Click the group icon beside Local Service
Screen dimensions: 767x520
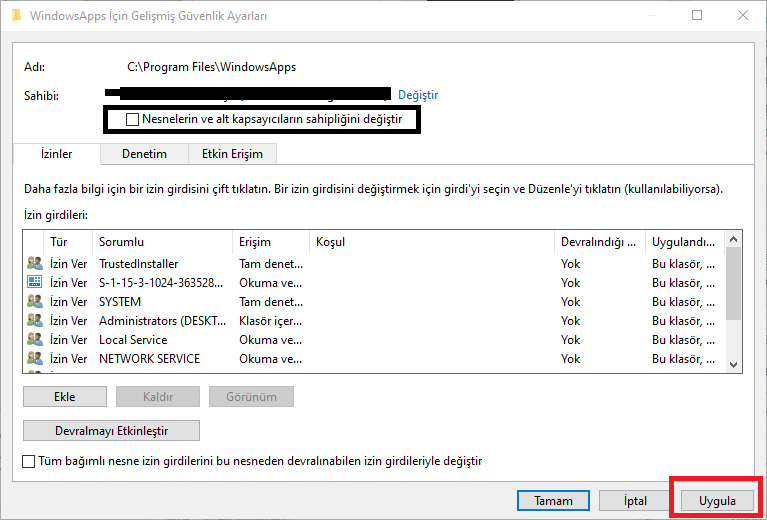click(35, 339)
